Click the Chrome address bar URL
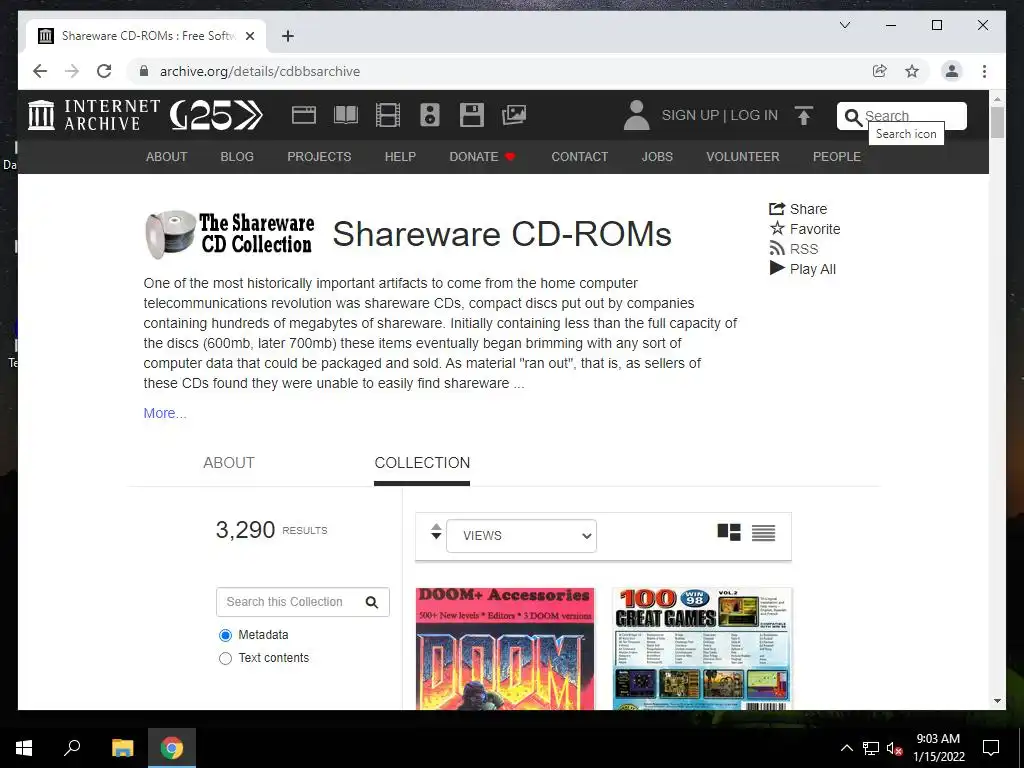Screen dimensions: 1024x768 click(x=260, y=71)
